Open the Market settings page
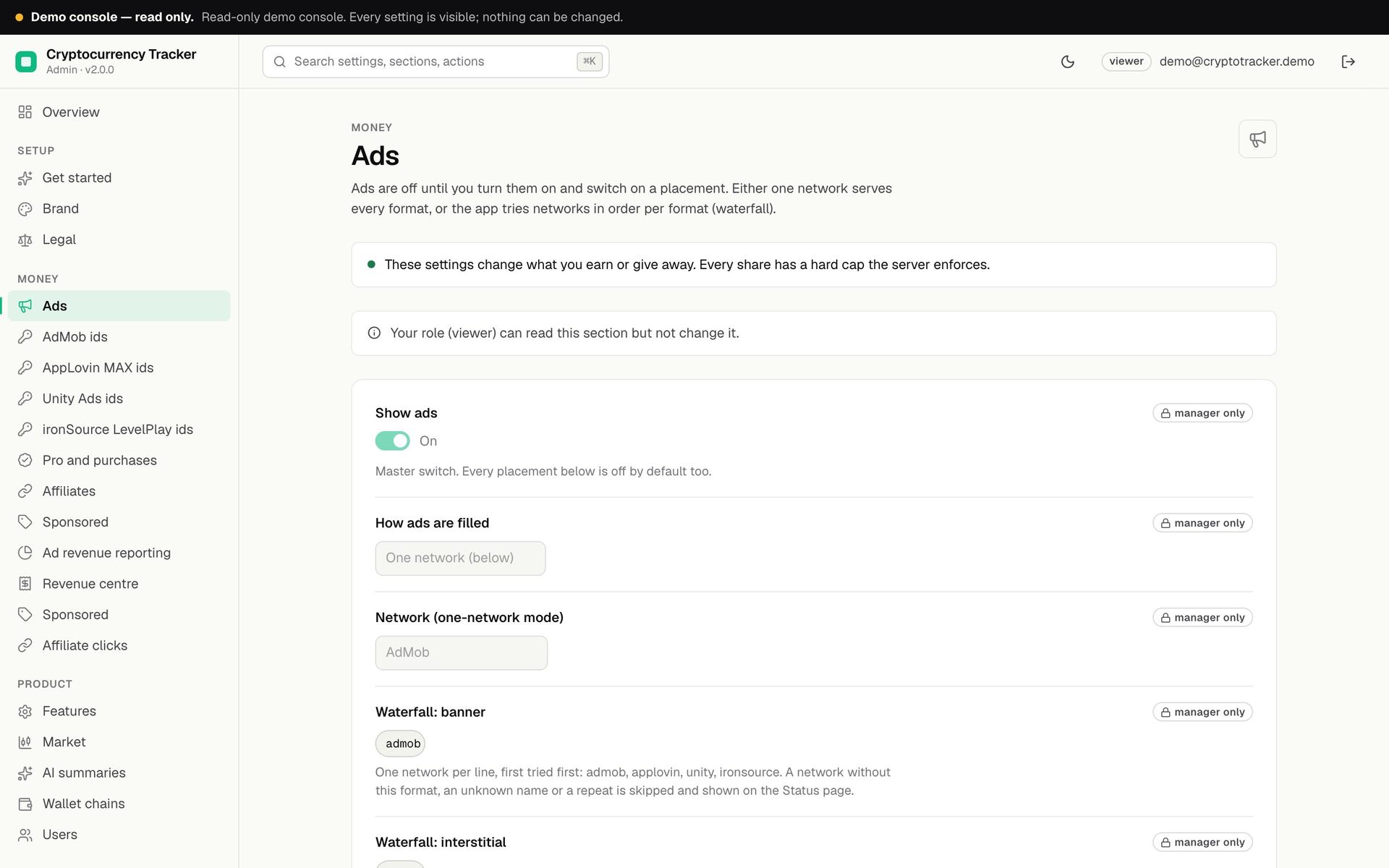This screenshot has height=868, width=1389. (119, 742)
